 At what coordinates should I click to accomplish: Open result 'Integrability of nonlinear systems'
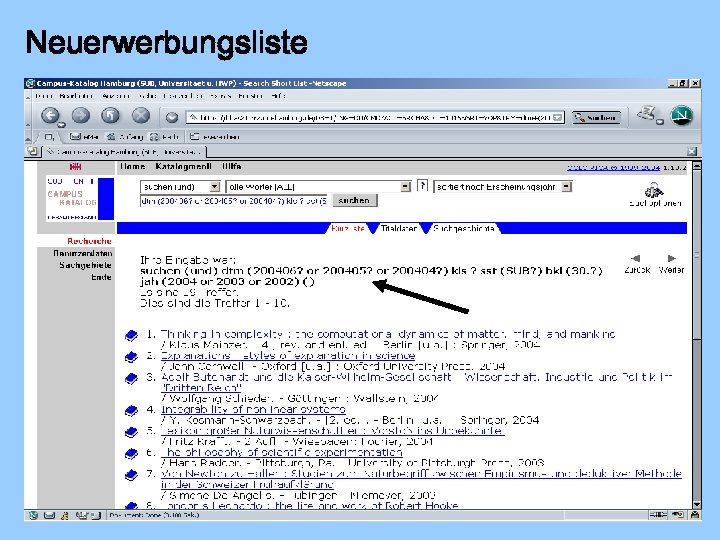click(253, 409)
